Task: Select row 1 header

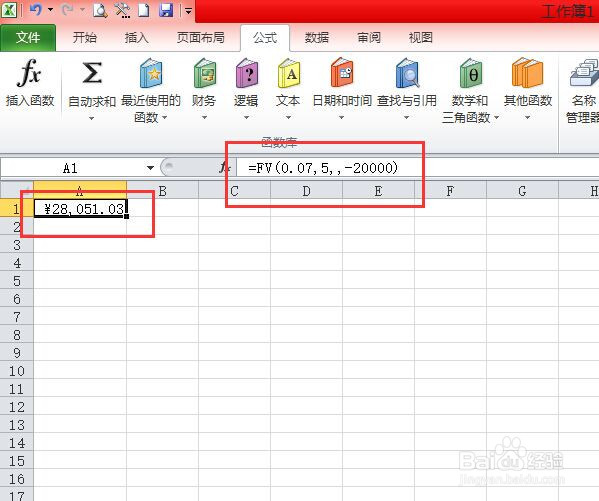Action: point(16,209)
